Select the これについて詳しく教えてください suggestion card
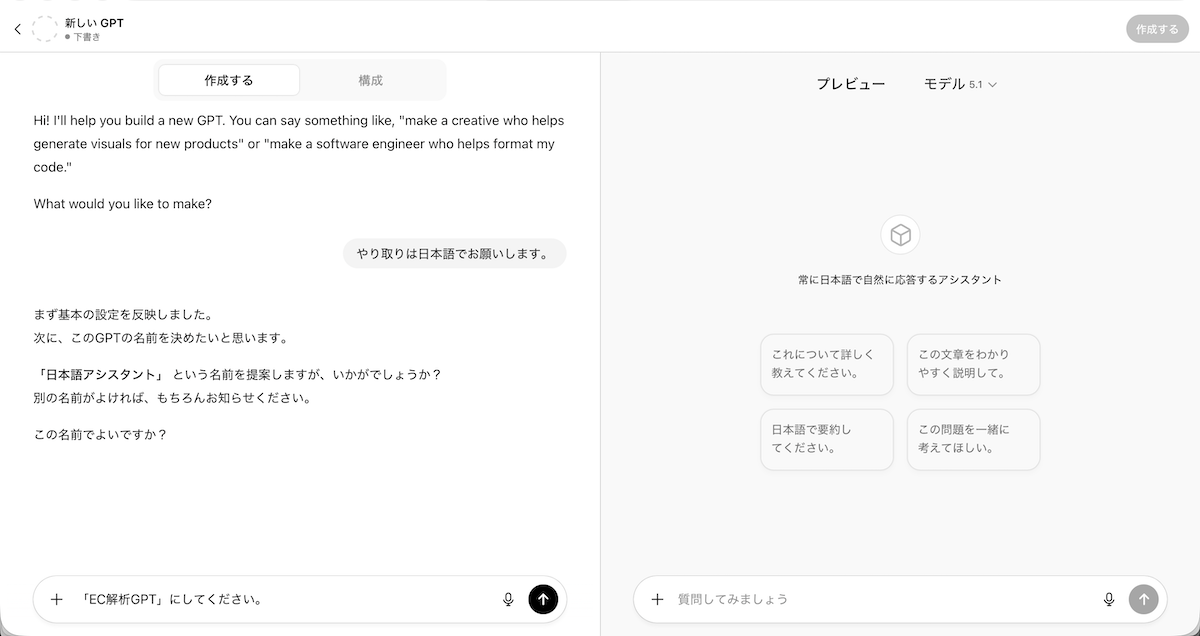The width and height of the screenshot is (1200, 636). click(826, 364)
